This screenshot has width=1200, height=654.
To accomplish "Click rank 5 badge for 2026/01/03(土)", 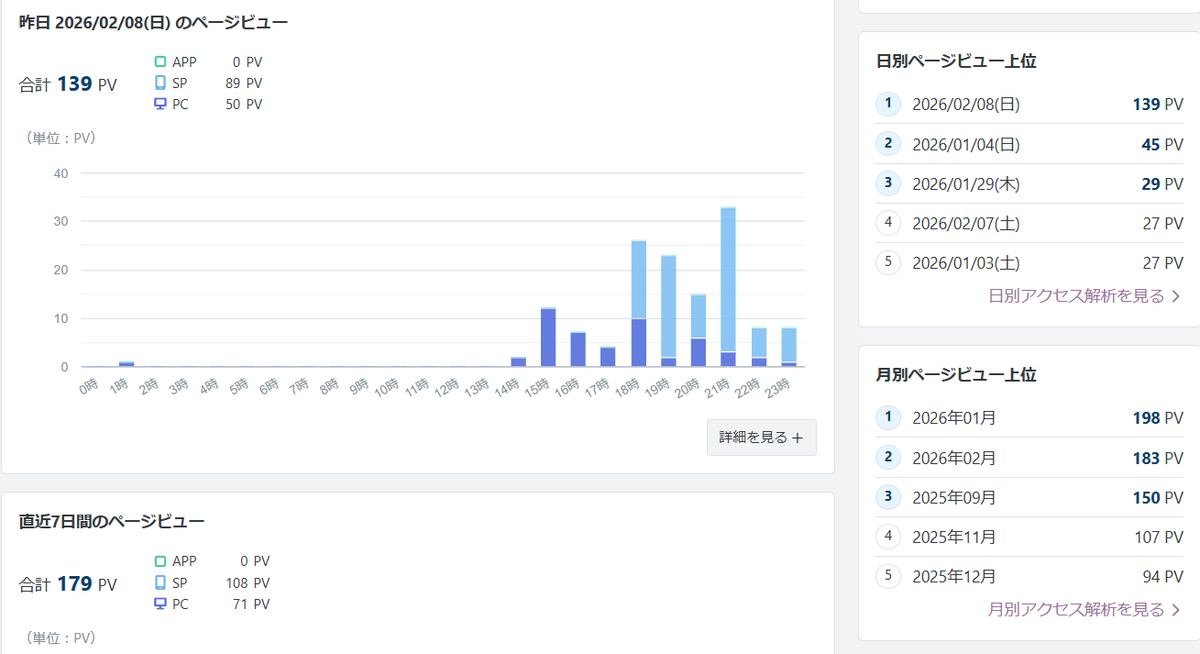I will [888, 262].
